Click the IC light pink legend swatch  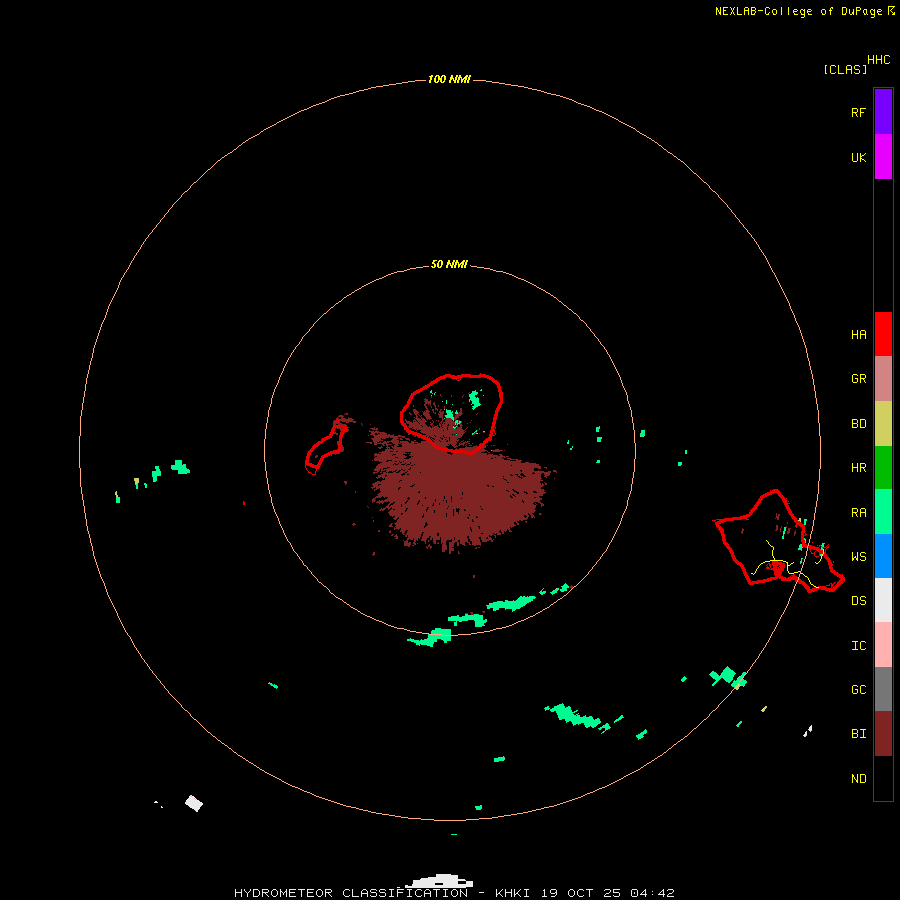pos(883,645)
